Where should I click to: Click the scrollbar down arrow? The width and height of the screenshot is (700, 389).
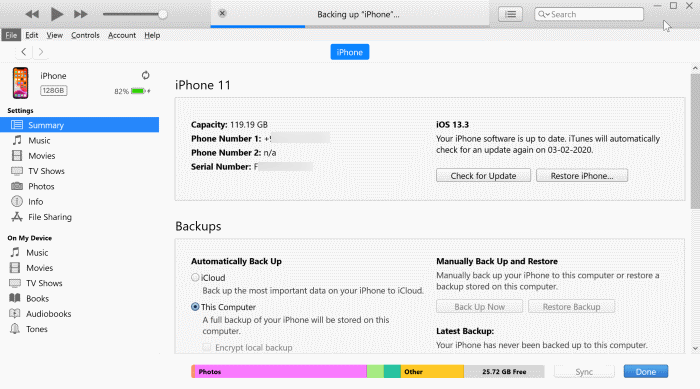click(695, 348)
